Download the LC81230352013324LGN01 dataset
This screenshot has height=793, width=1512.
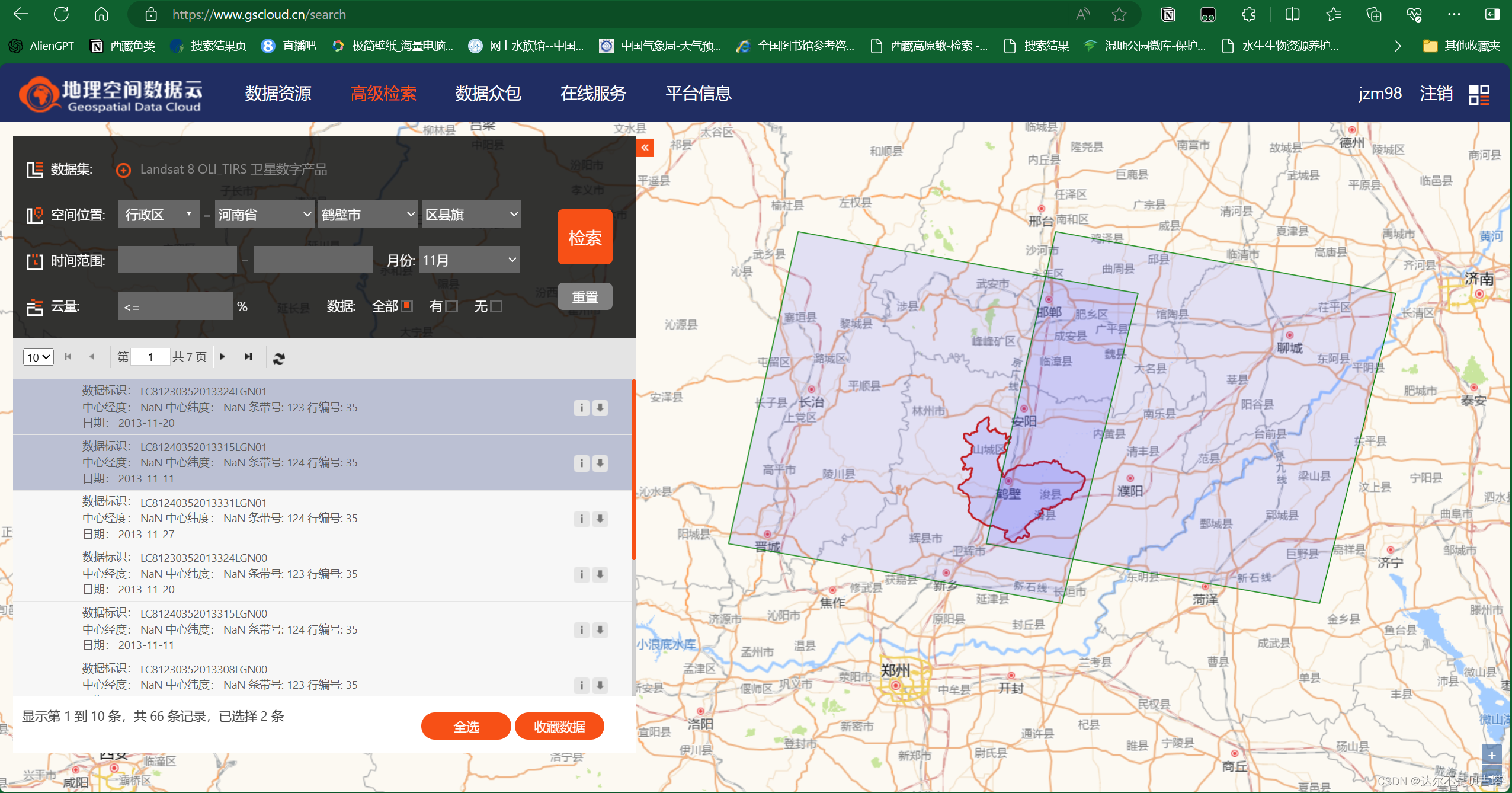click(x=600, y=408)
